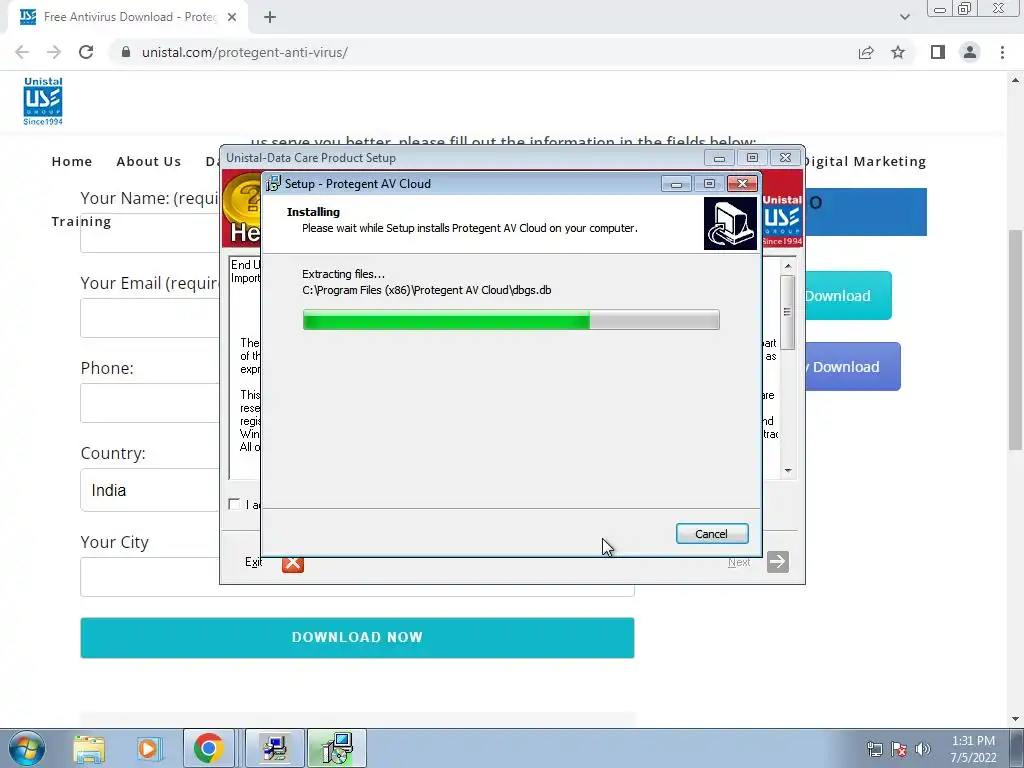This screenshot has height=768, width=1024.
Task: Click the volume speaker tray icon
Action: (x=923, y=749)
